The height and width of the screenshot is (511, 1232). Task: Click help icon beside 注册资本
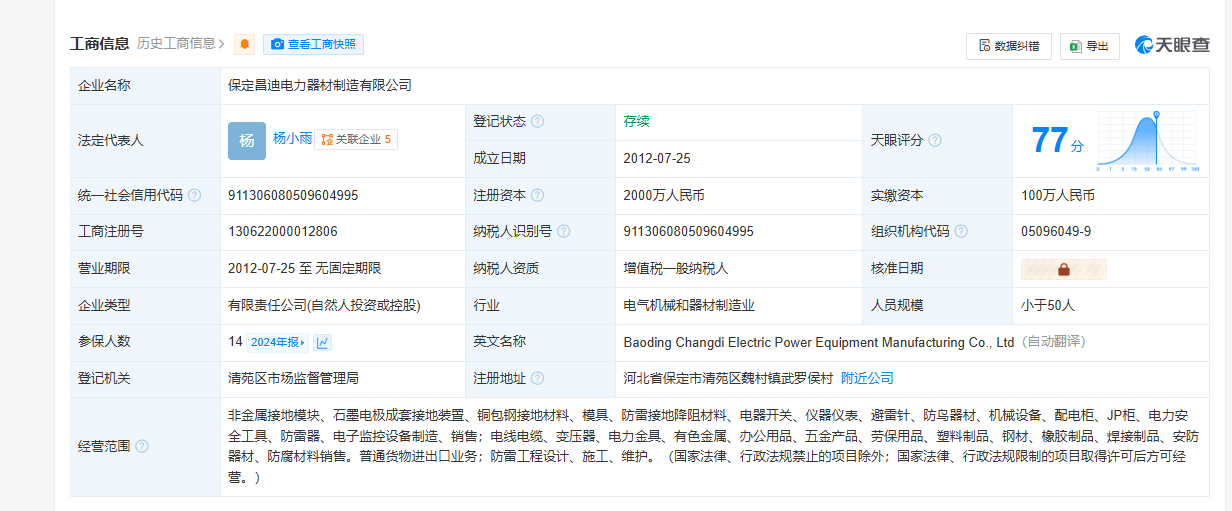point(538,196)
